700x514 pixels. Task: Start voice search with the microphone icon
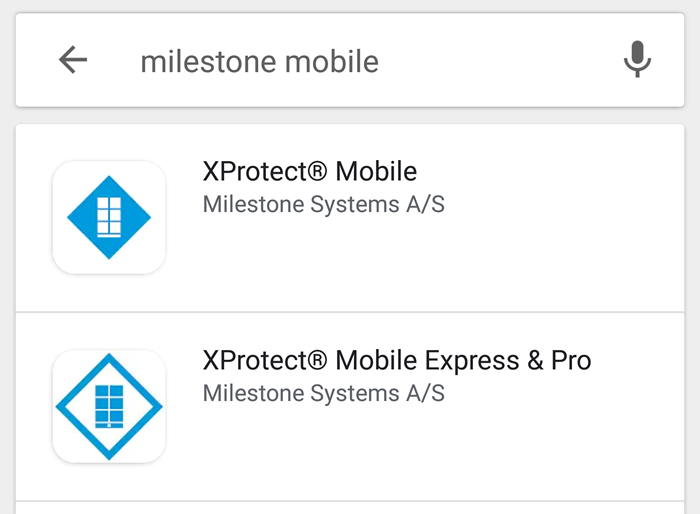click(x=637, y=60)
